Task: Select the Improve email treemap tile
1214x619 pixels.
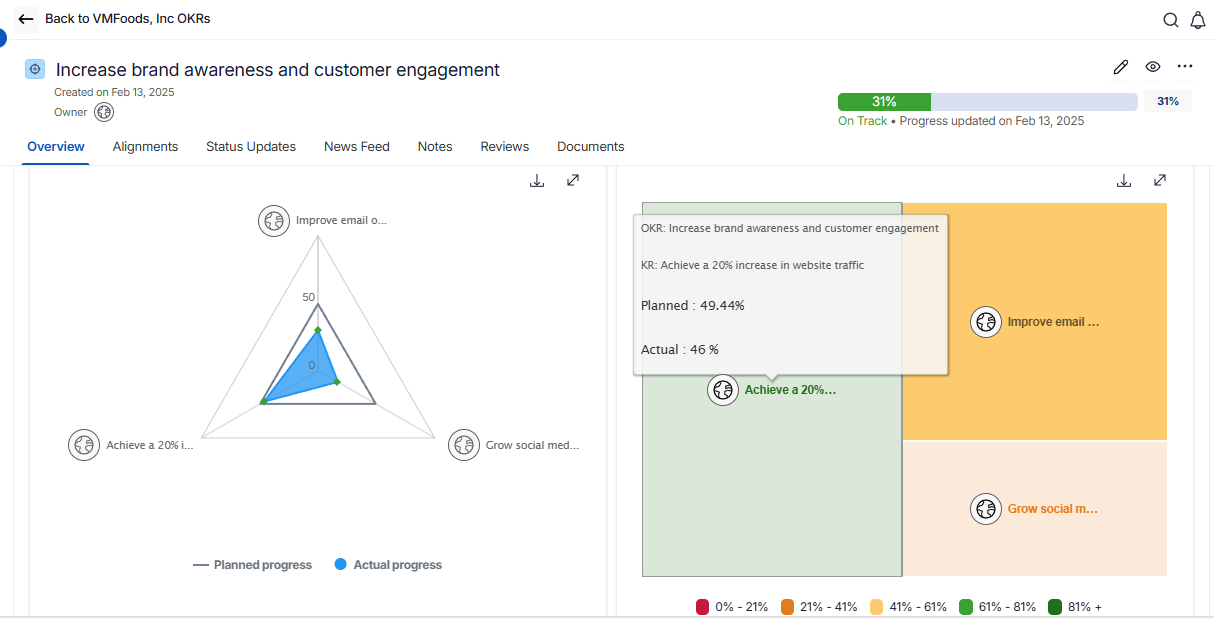Action: [x=1034, y=322]
